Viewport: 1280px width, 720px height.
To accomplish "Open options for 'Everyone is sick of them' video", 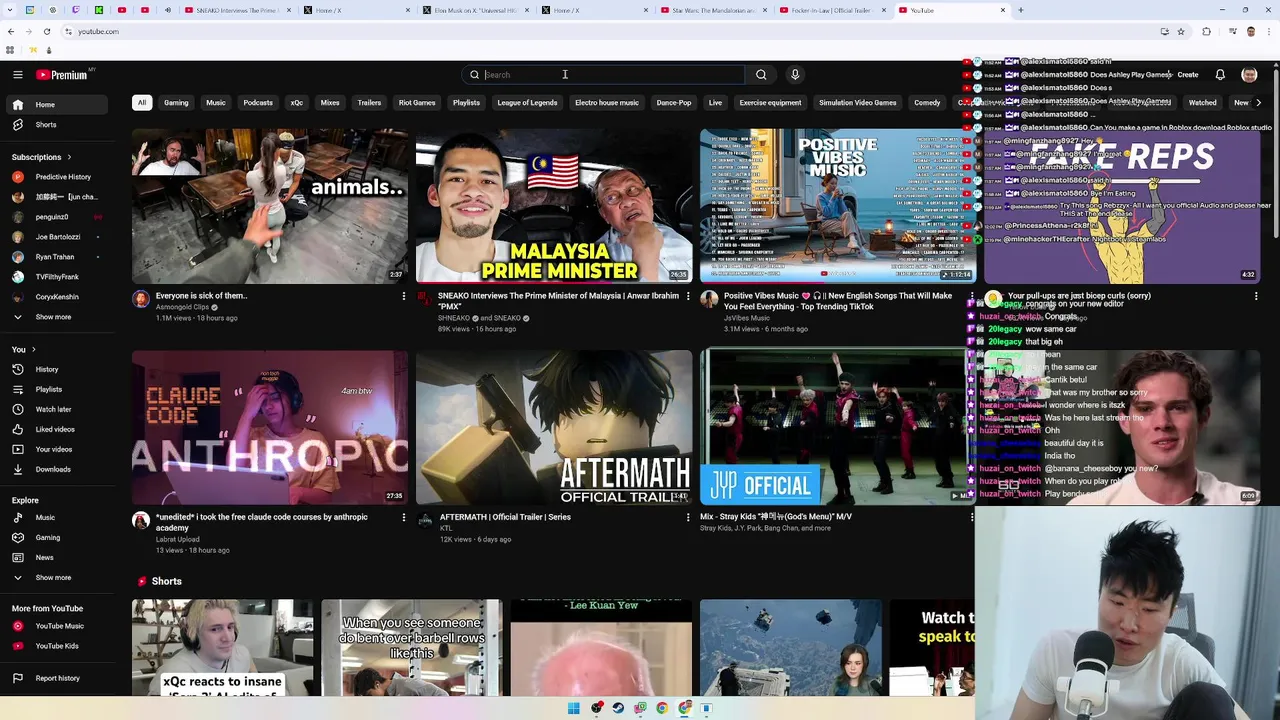I will tap(404, 296).
